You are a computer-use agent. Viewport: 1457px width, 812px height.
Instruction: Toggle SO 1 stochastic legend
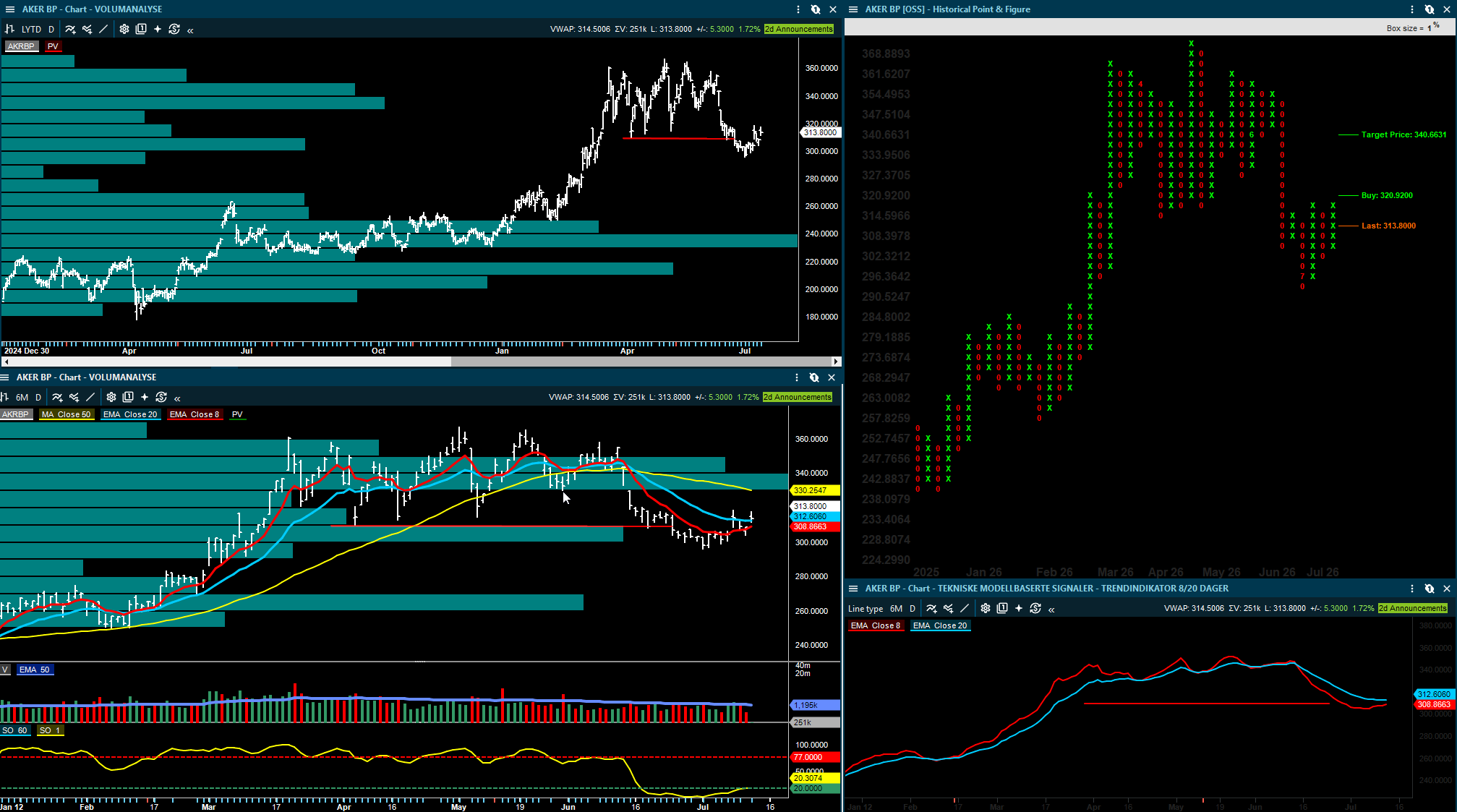tap(50, 730)
